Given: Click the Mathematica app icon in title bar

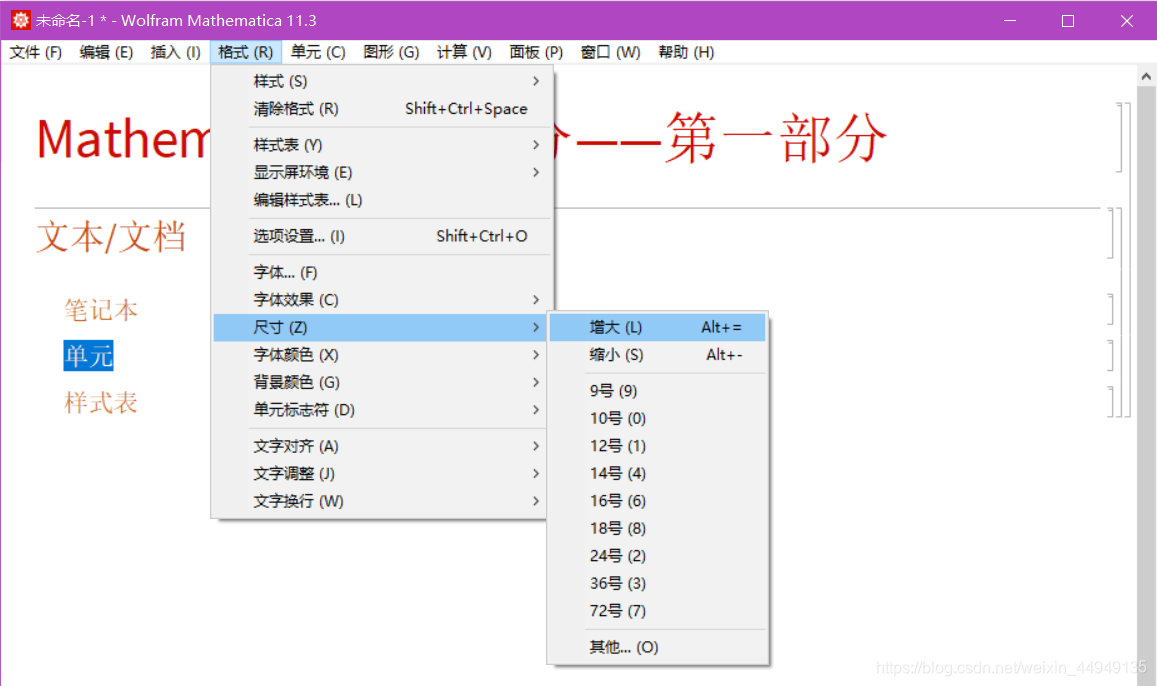Looking at the screenshot, I should [21, 20].
